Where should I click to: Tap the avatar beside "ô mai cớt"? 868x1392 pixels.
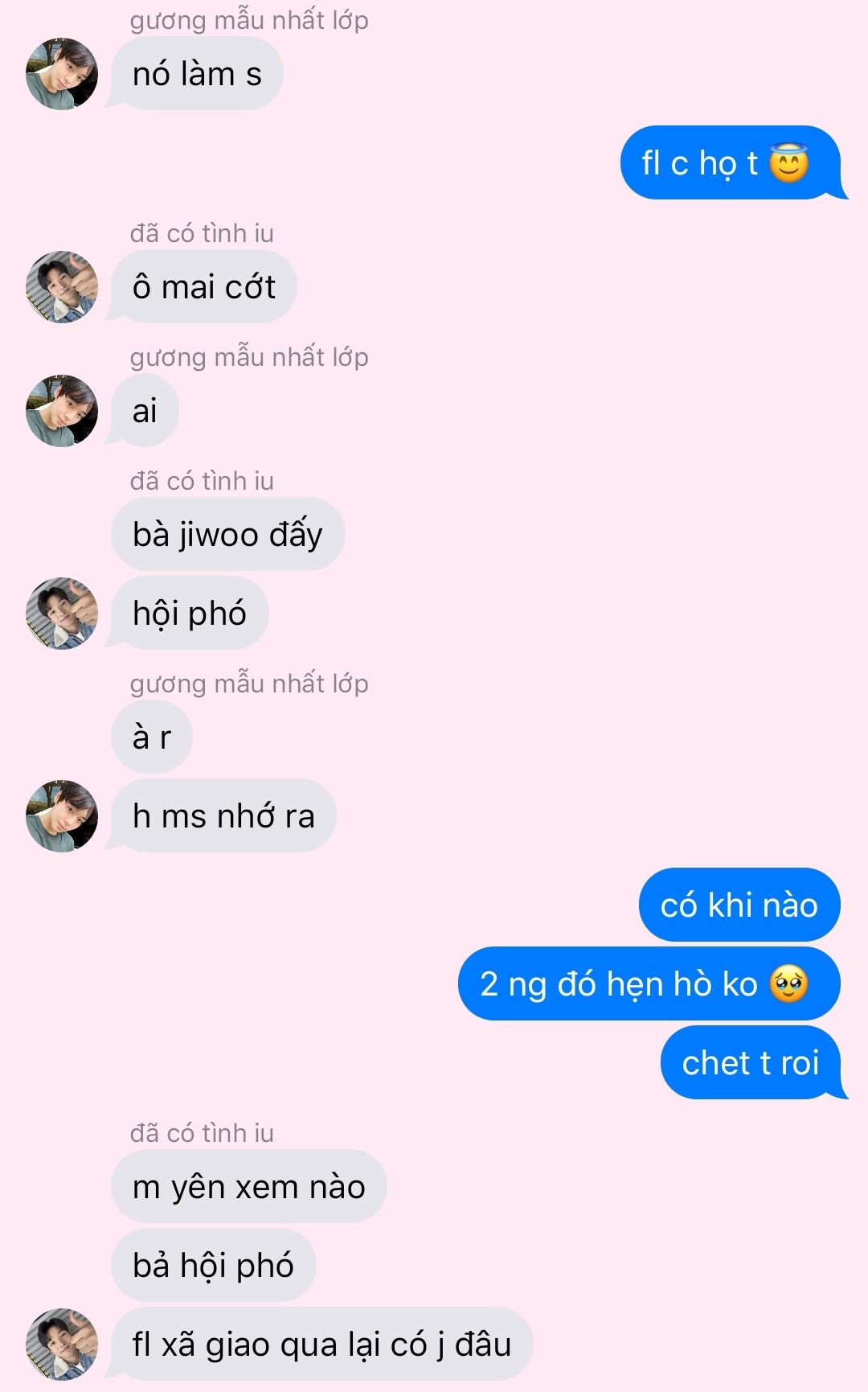coord(62,287)
